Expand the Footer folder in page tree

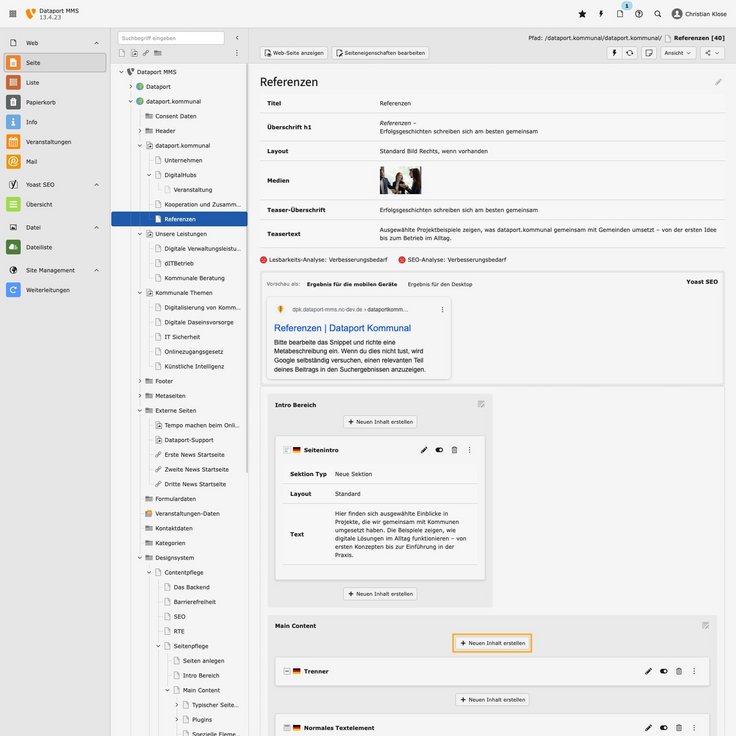pyautogui.click(x=139, y=381)
